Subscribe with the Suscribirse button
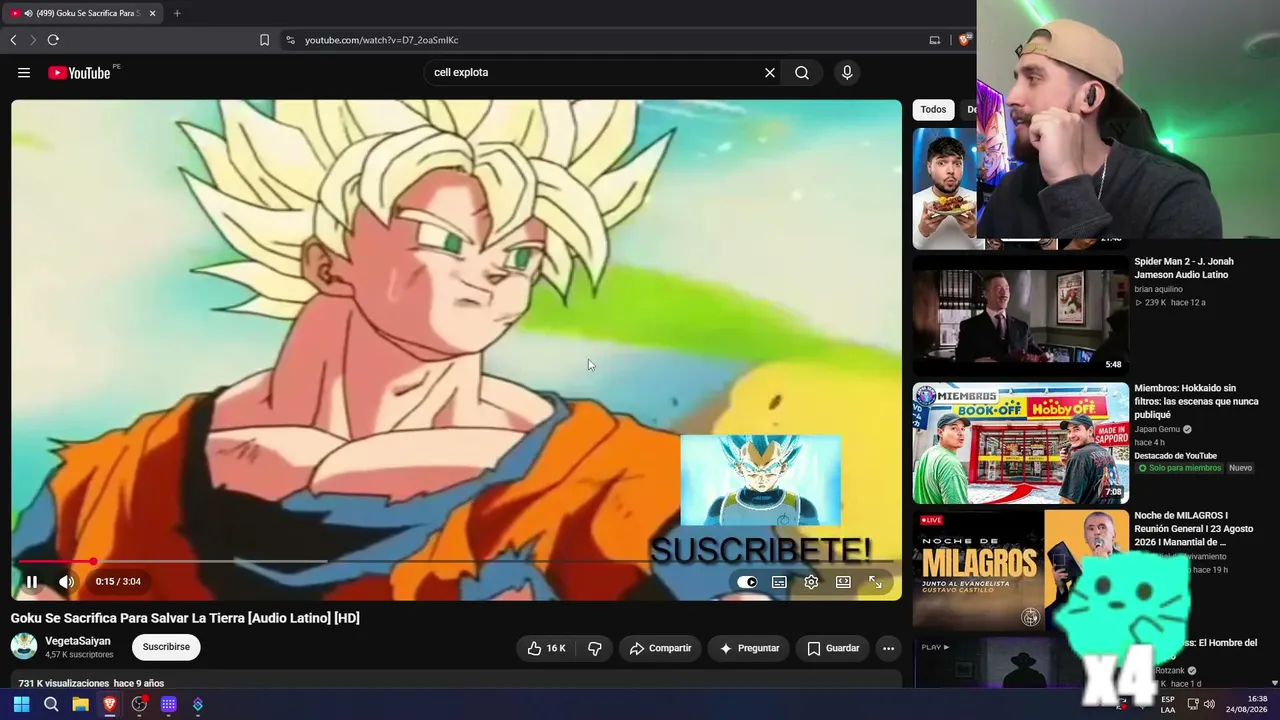This screenshot has height=720, width=1280. (x=166, y=647)
